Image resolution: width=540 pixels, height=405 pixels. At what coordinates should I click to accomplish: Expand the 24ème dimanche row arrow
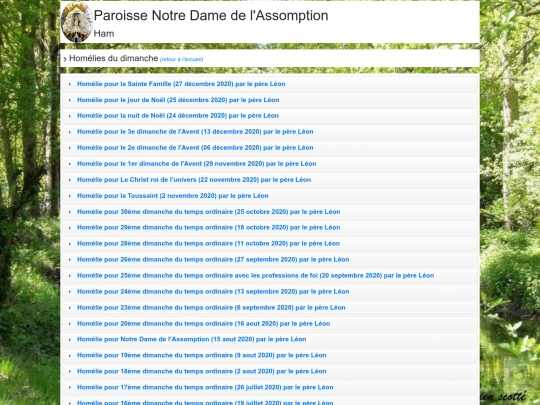point(70,292)
